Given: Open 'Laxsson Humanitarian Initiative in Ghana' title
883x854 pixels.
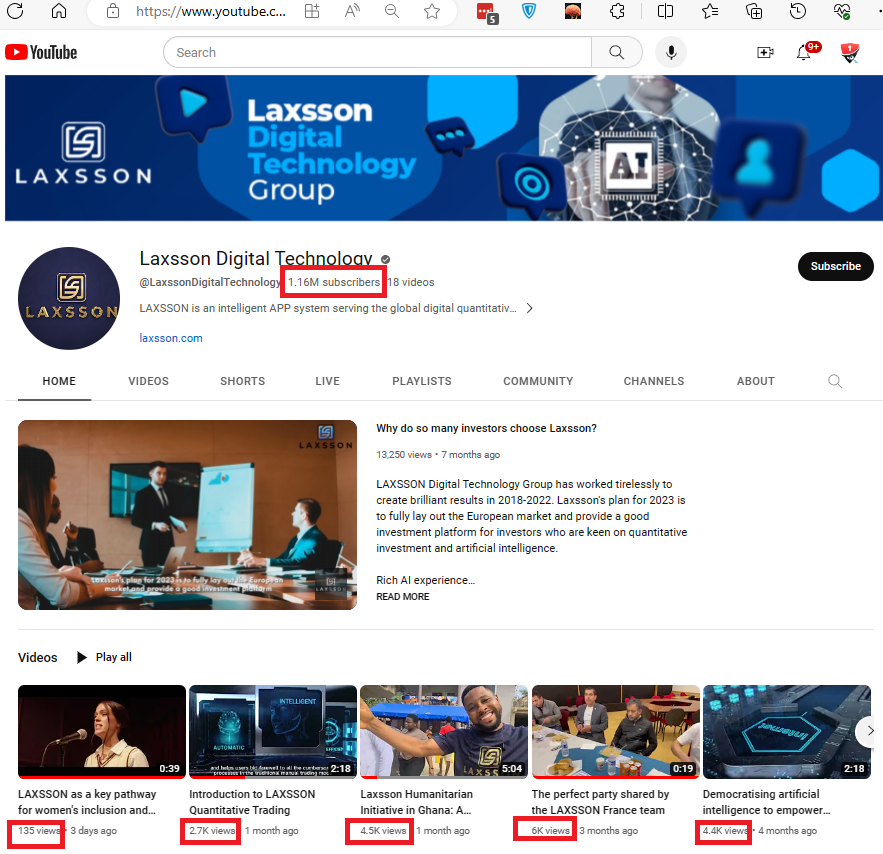Looking at the screenshot, I should [x=417, y=802].
